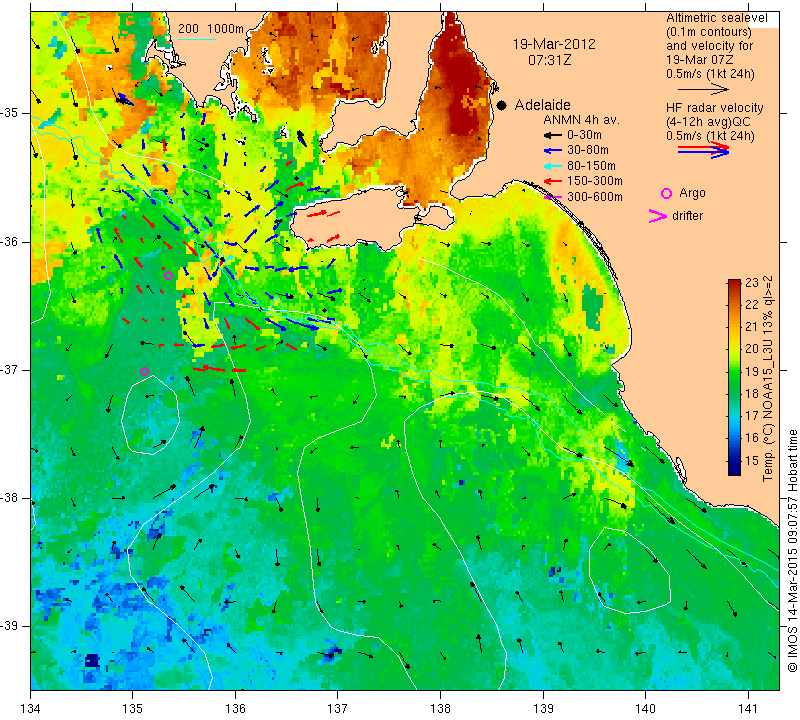Click the '0-30m' depth range label

(584, 135)
